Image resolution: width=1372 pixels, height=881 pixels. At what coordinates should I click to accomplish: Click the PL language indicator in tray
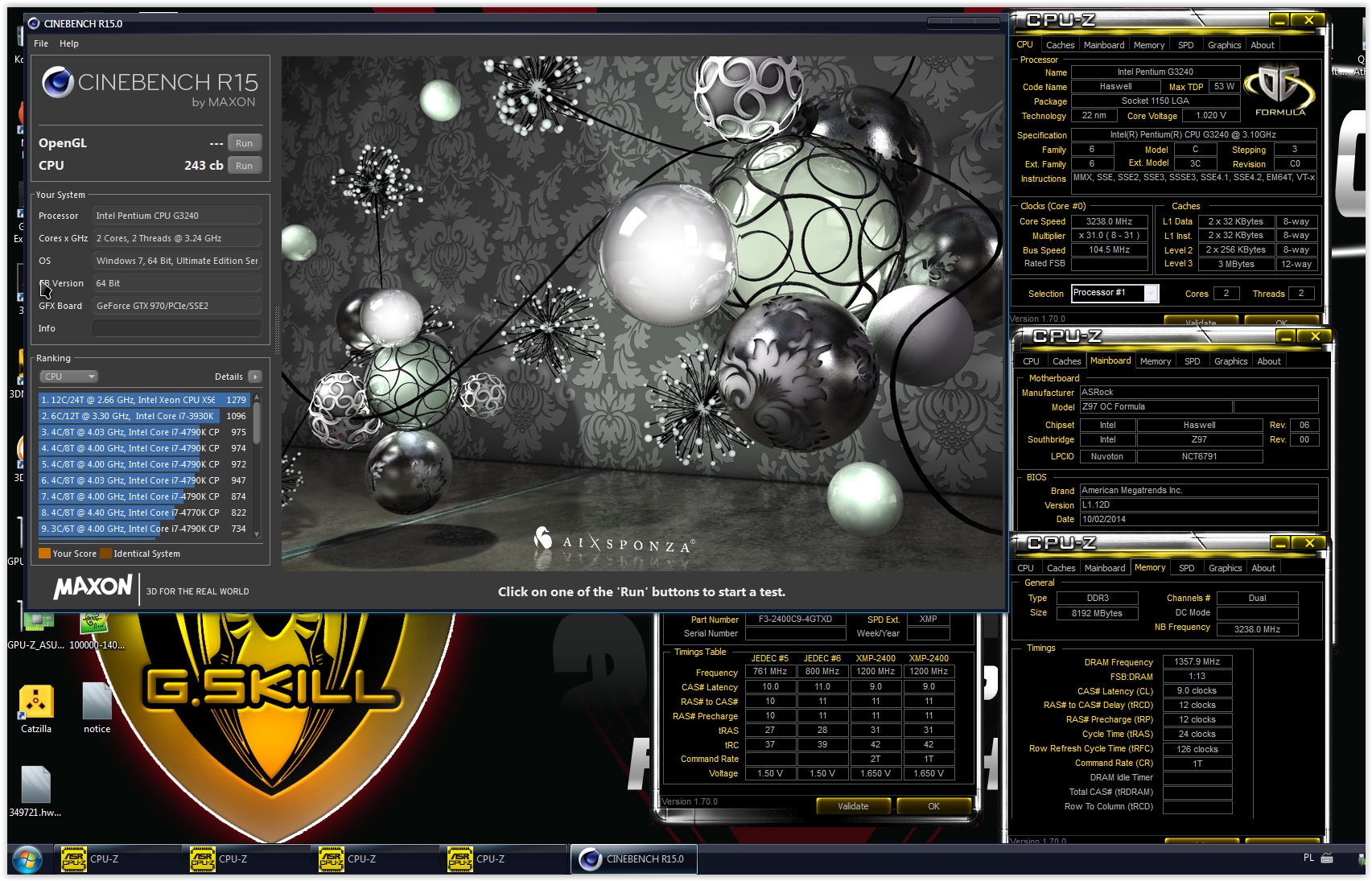pyautogui.click(x=1308, y=858)
